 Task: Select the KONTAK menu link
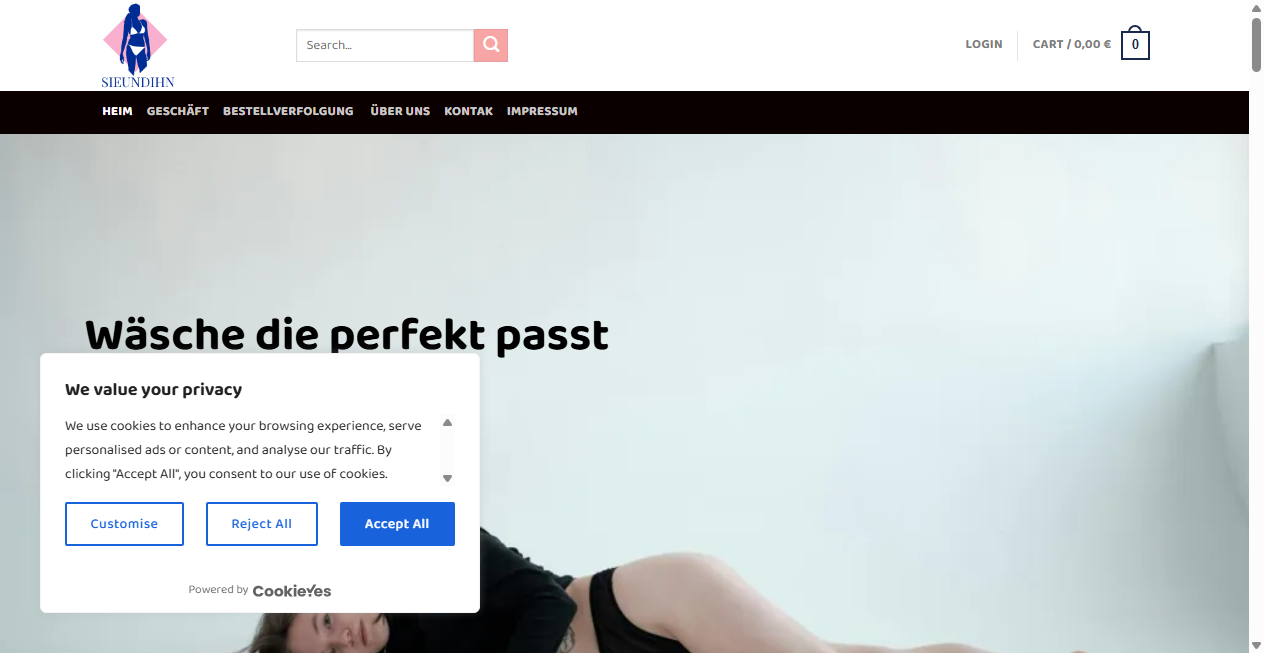tap(469, 111)
